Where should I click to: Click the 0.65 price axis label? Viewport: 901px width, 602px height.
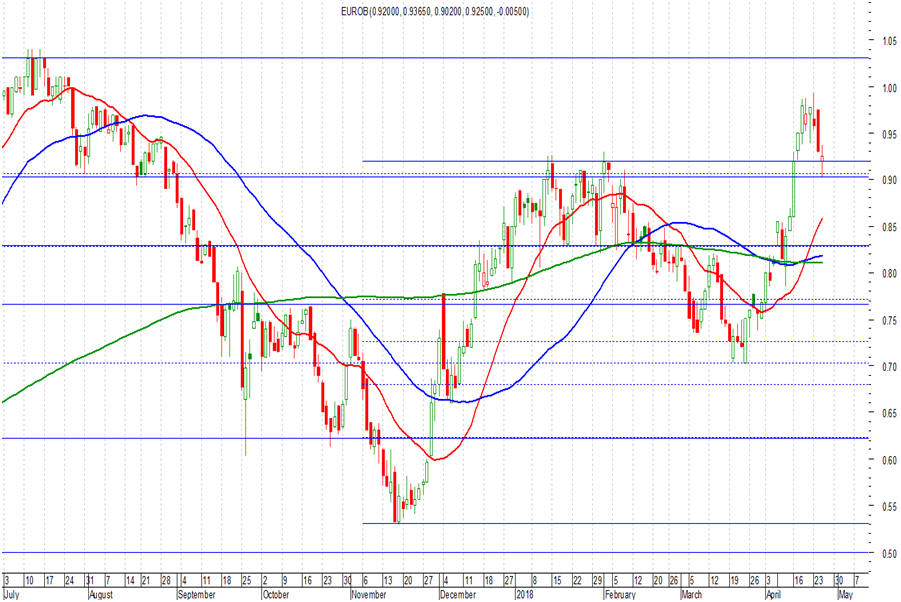pos(890,413)
